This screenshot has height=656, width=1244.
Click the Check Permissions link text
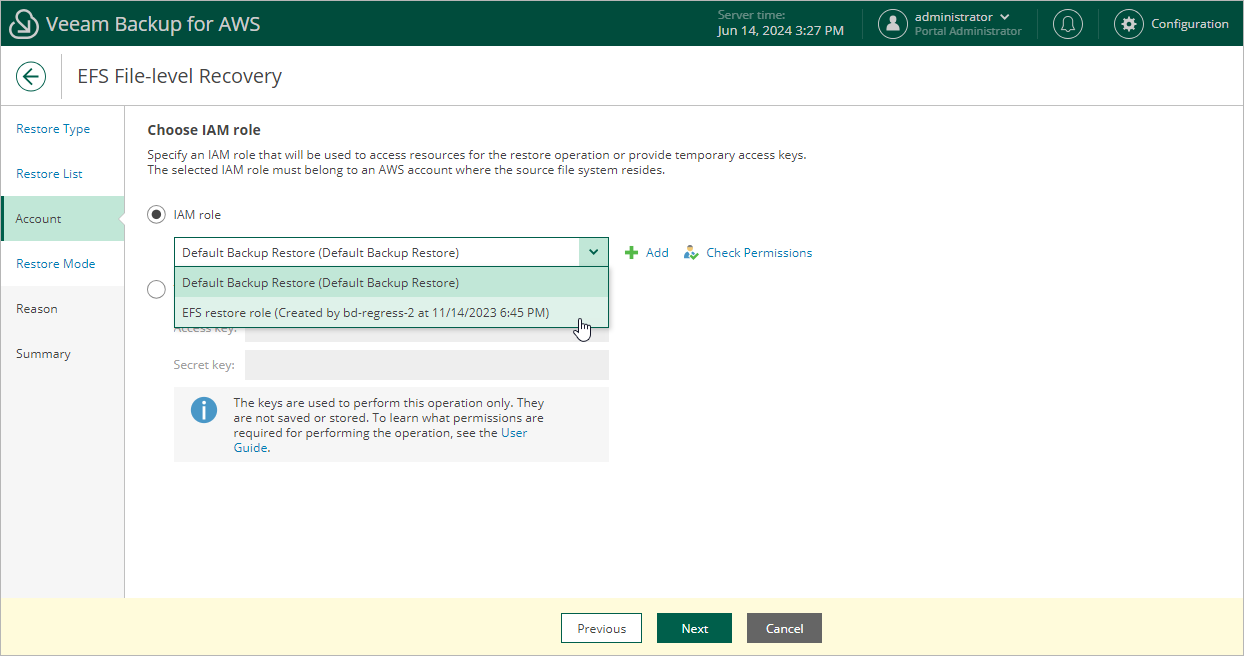[x=759, y=253]
